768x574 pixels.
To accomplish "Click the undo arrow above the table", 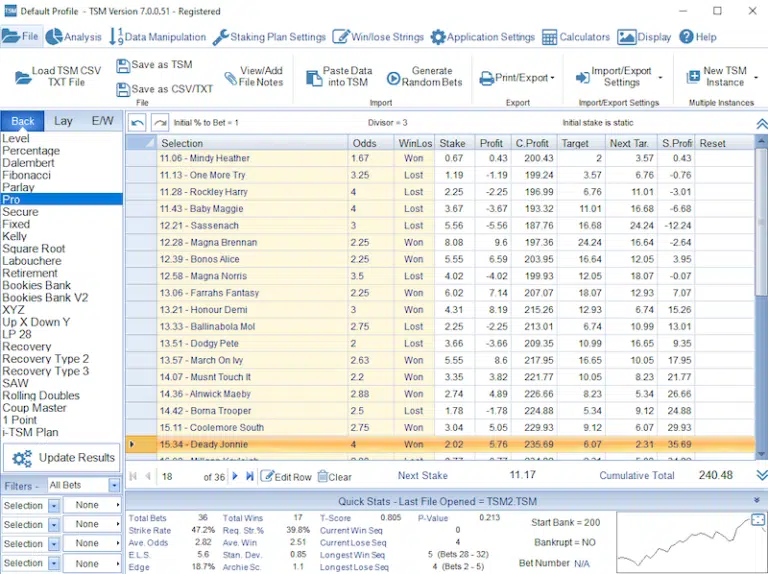I will tap(138, 122).
